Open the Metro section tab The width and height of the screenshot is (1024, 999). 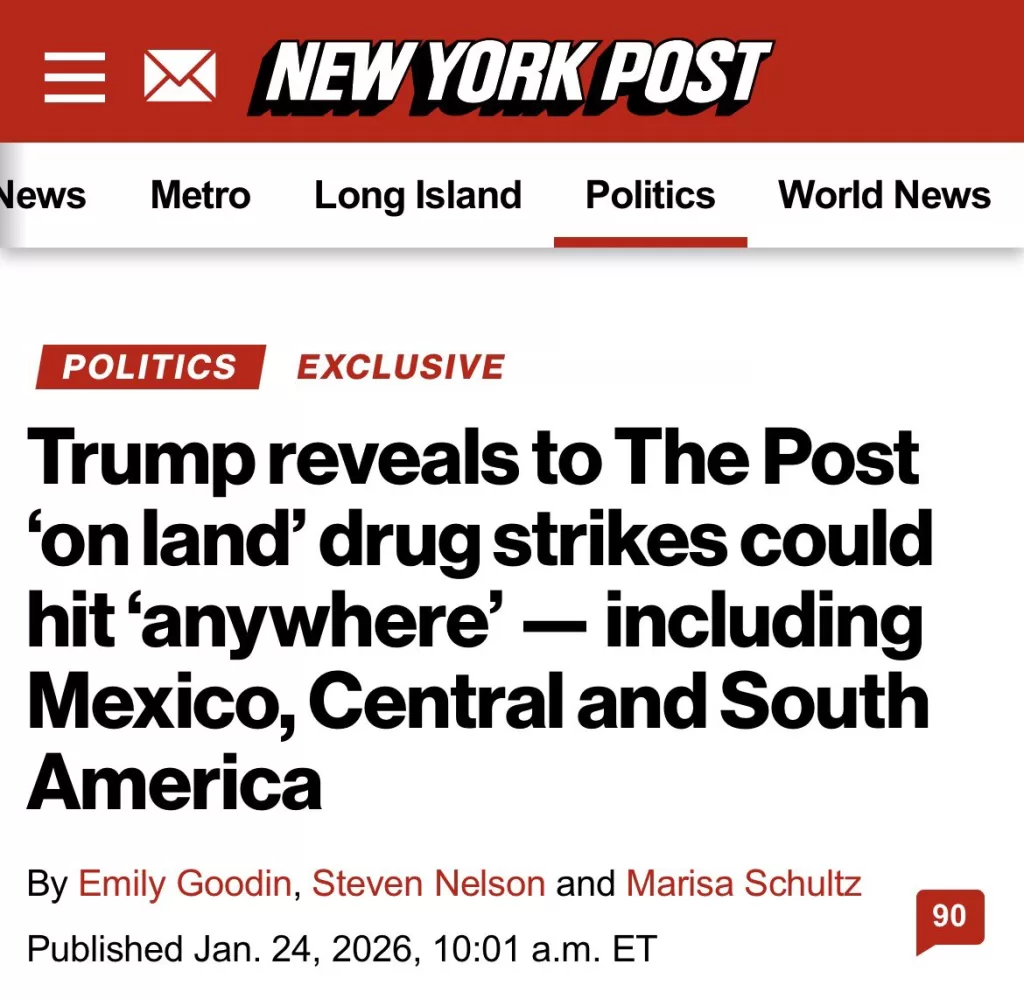pyautogui.click(x=200, y=194)
